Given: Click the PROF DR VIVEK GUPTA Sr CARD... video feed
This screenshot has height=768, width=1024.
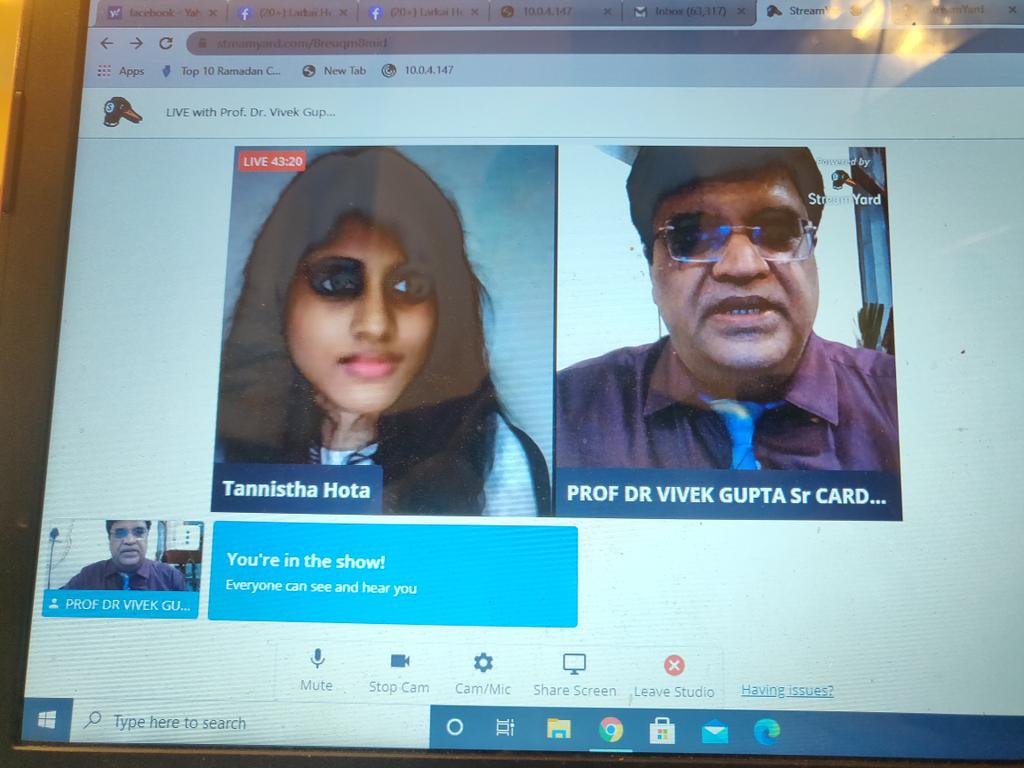Looking at the screenshot, I should coord(728,333).
